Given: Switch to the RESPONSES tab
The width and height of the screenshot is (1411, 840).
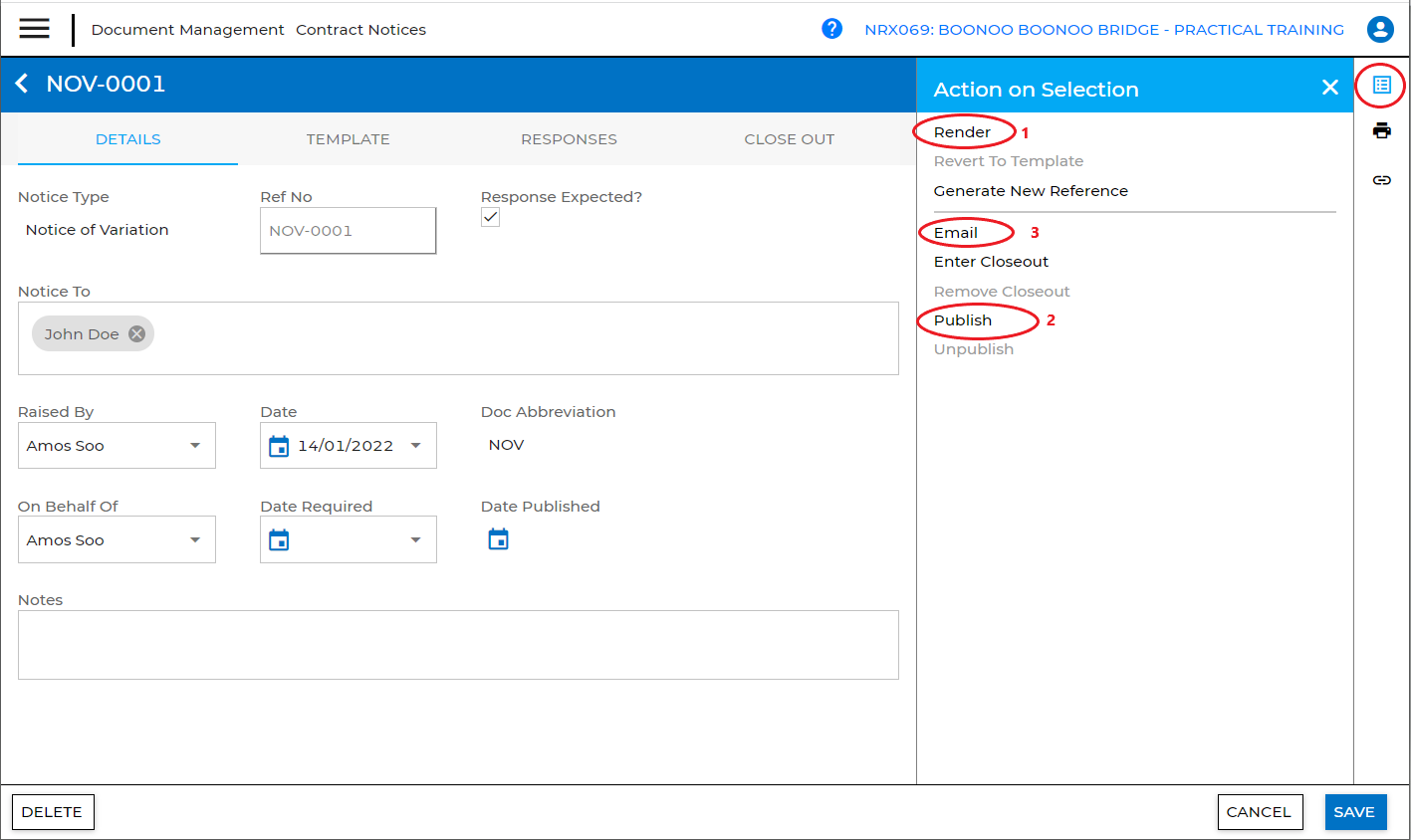Looking at the screenshot, I should click(x=569, y=139).
